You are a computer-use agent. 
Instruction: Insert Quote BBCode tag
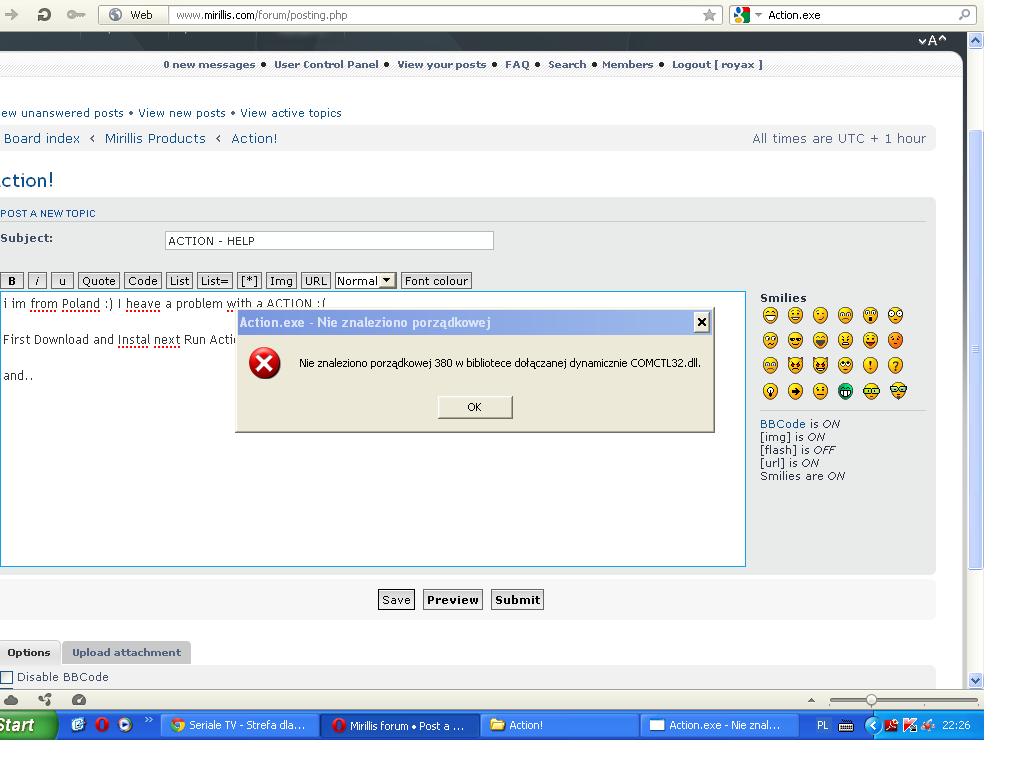99,281
